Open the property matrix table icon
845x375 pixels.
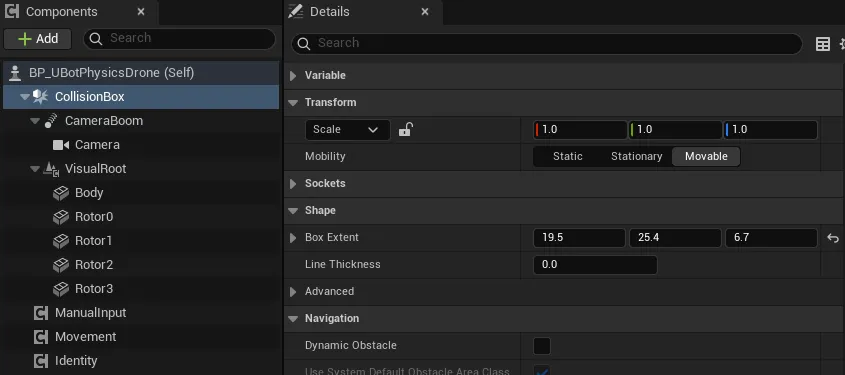coord(822,44)
